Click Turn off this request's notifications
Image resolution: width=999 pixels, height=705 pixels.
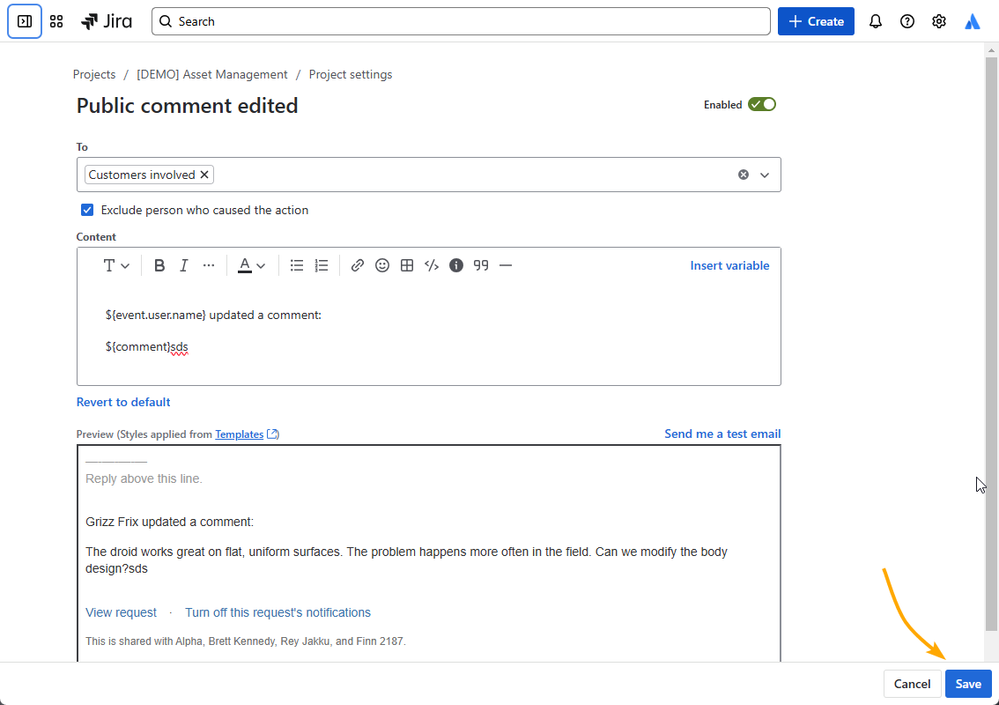278,613
